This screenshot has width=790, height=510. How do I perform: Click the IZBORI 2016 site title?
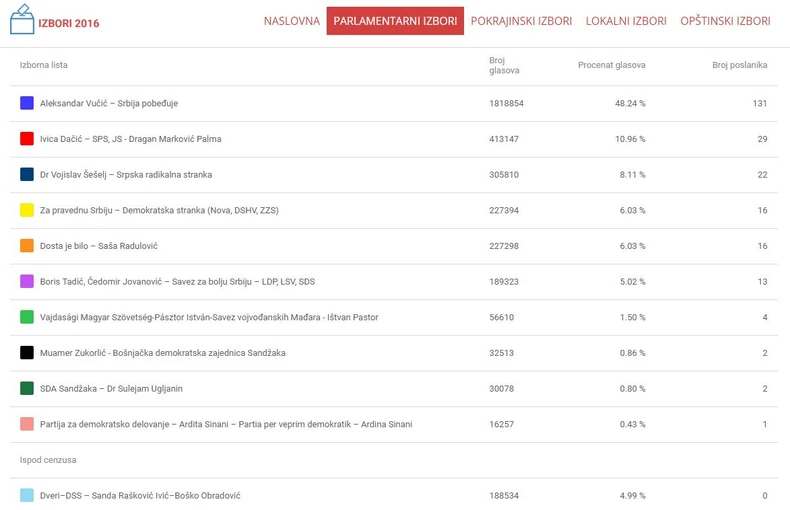(x=68, y=22)
